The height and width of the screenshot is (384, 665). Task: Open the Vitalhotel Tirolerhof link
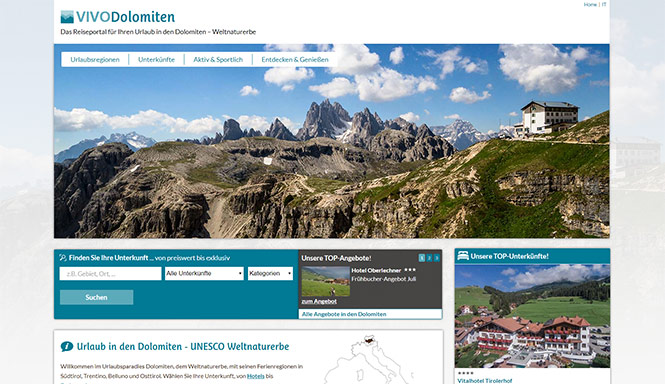pos(485,381)
